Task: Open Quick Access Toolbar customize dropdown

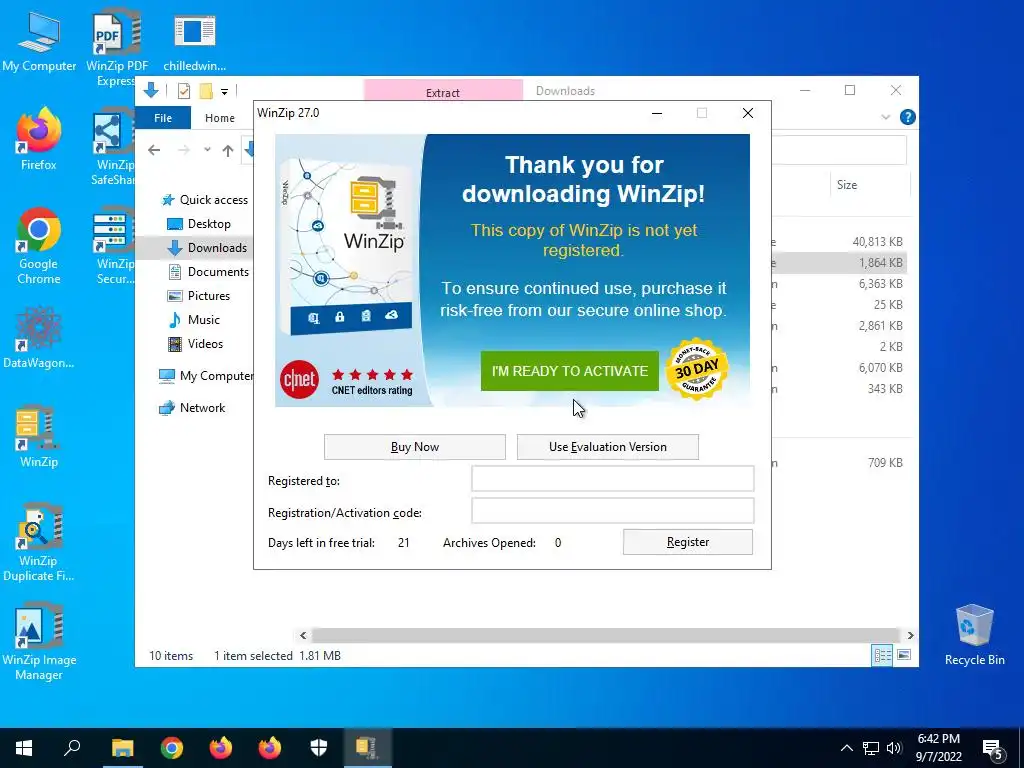Action: (224, 91)
